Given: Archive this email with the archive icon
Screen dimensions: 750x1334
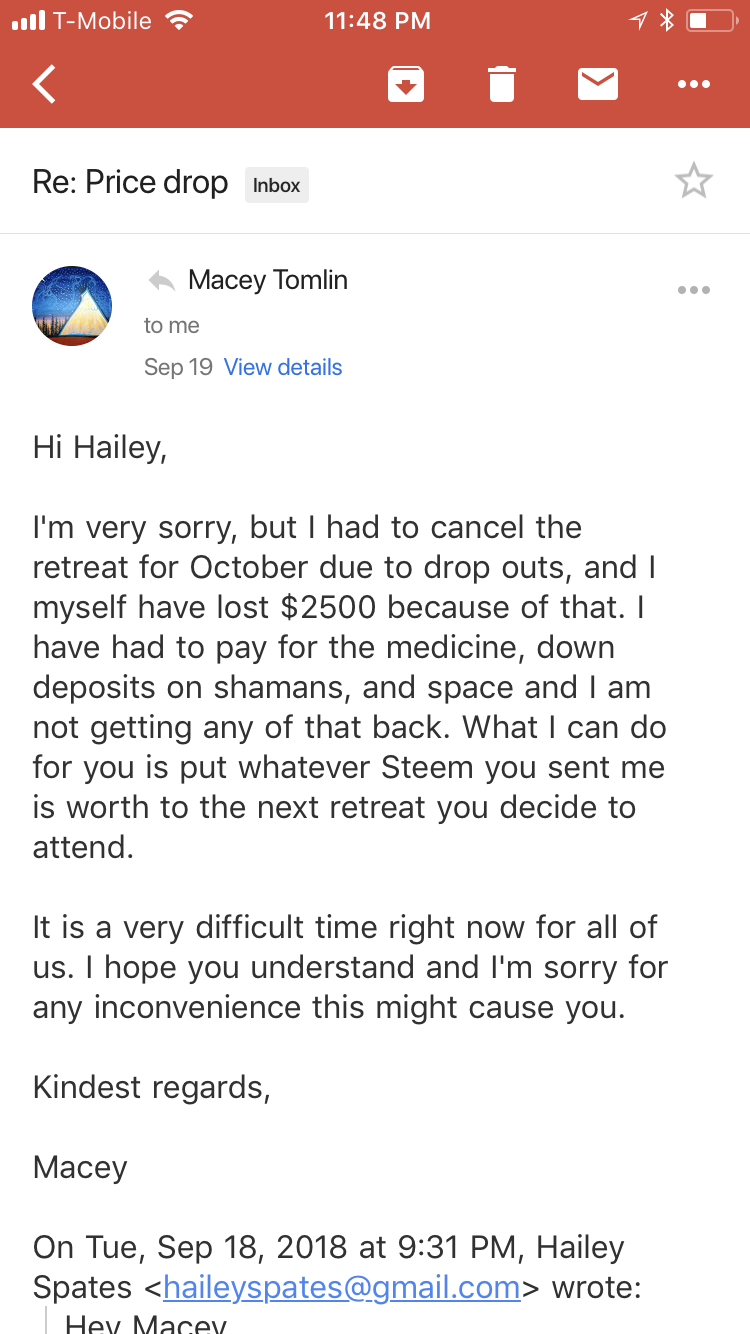Looking at the screenshot, I should coord(406,84).
